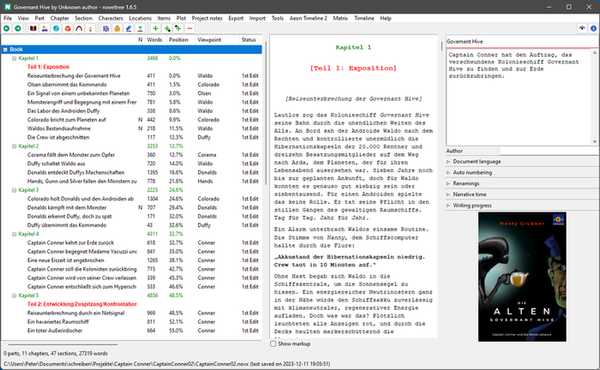Click the green Go back arrow icon
The height and width of the screenshot is (370, 600).
pyautogui.click(x=7, y=28)
